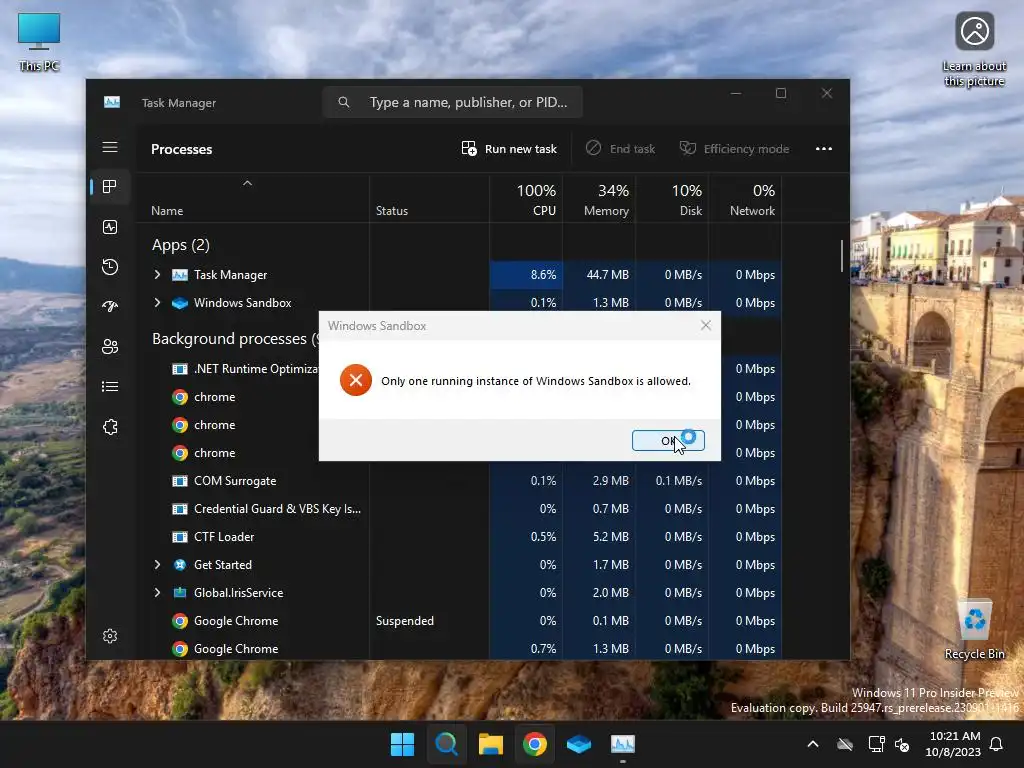Expand the Windows Sandbox process row
Image resolution: width=1024 pixels, height=768 pixels.
157,303
